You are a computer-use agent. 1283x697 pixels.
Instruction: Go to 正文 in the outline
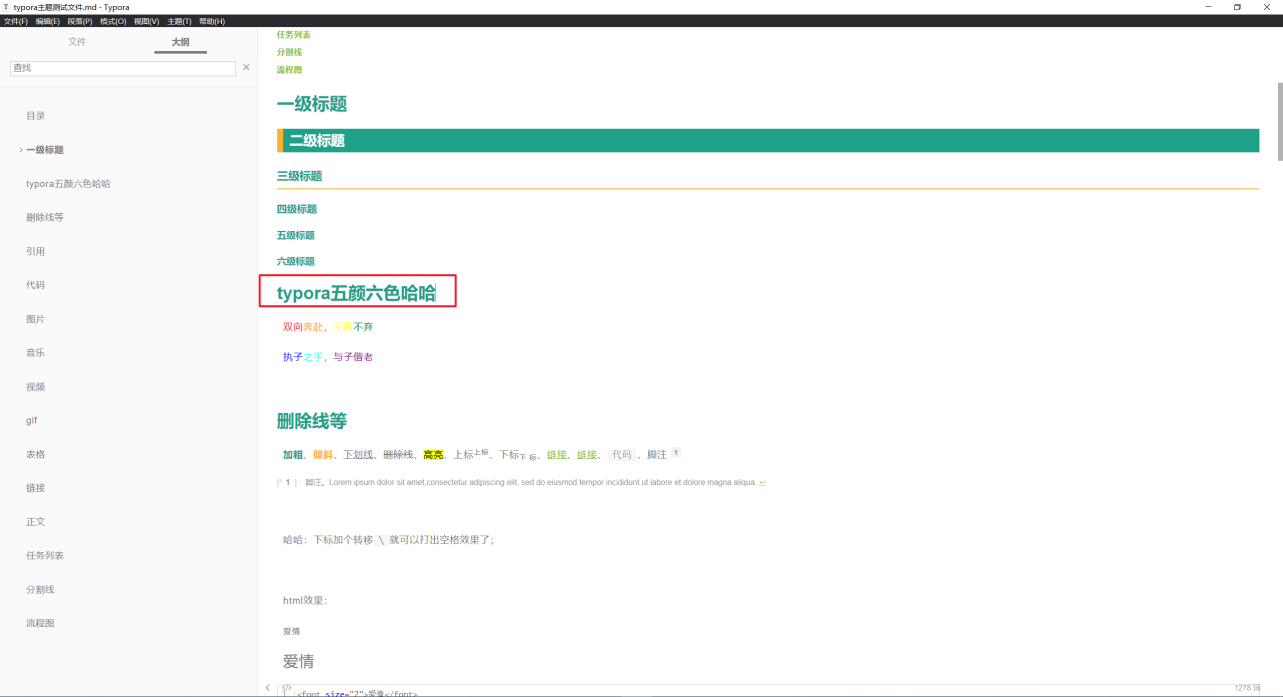[x=36, y=522]
